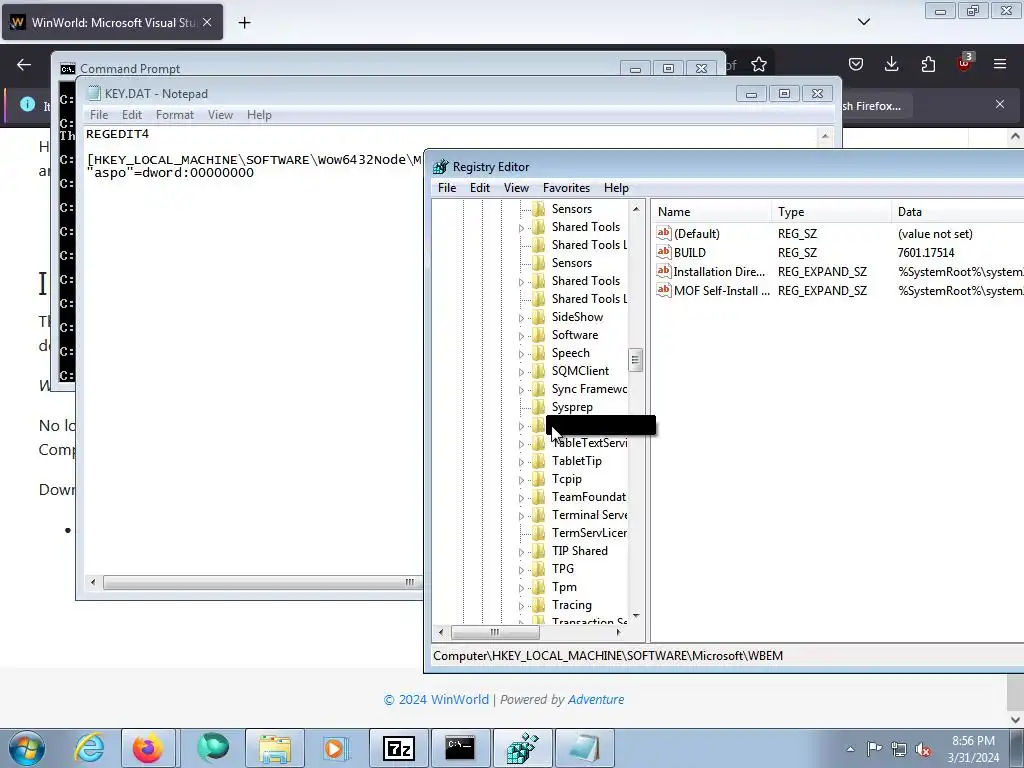Select the (Default) registry value
1024x768 pixels.
coord(696,233)
